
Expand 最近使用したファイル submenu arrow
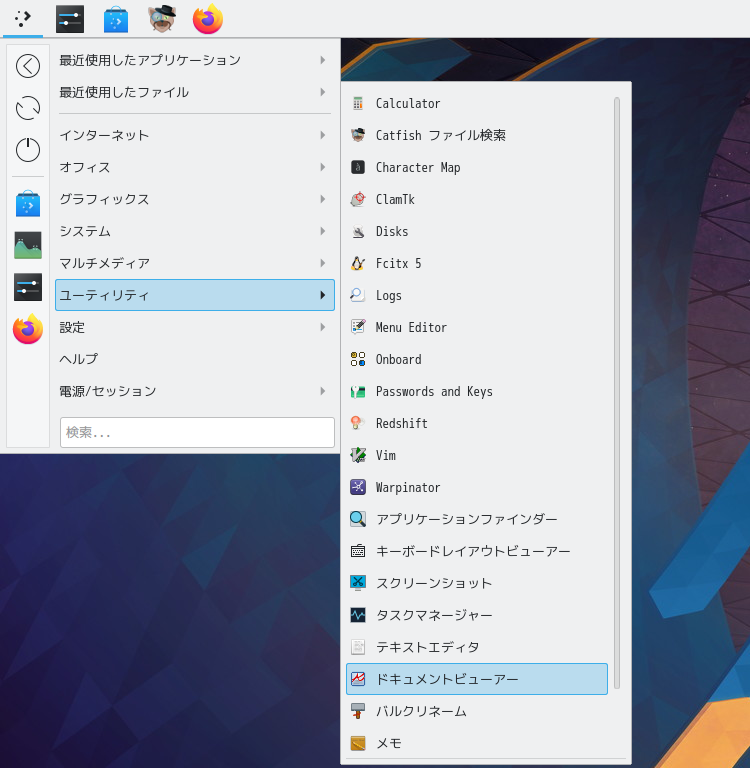pyautogui.click(x=322, y=92)
